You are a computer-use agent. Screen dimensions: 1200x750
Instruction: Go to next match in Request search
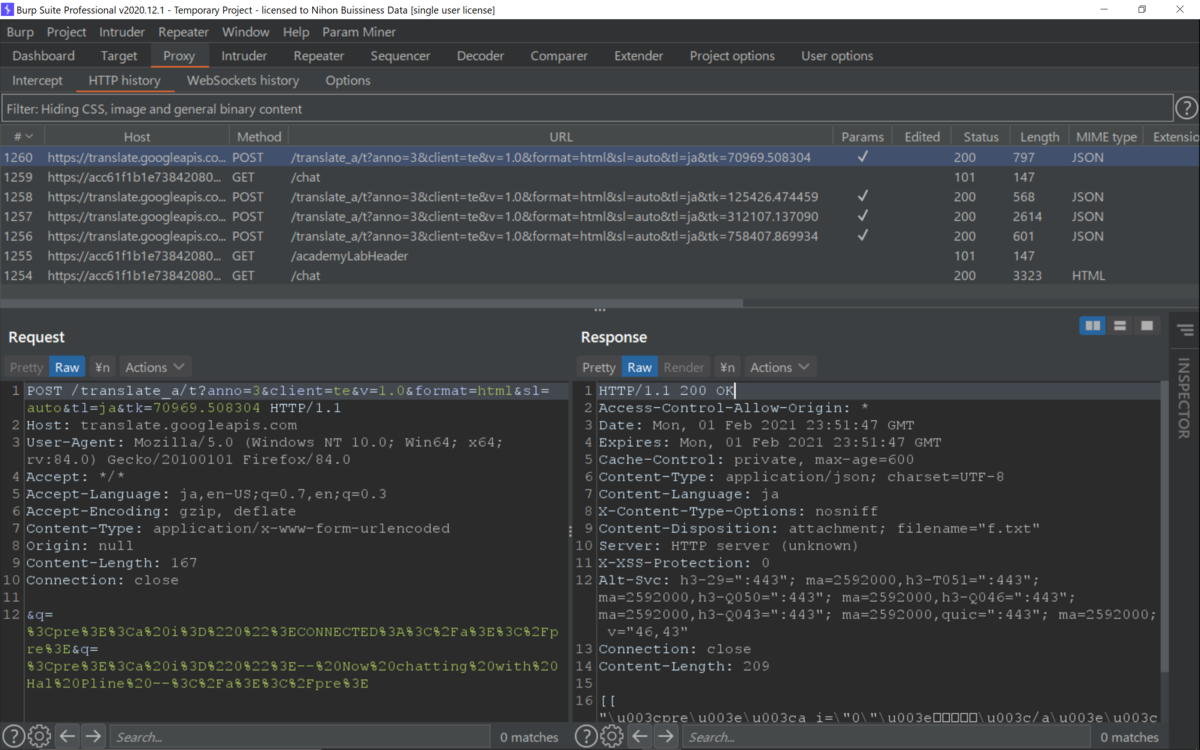[x=93, y=737]
